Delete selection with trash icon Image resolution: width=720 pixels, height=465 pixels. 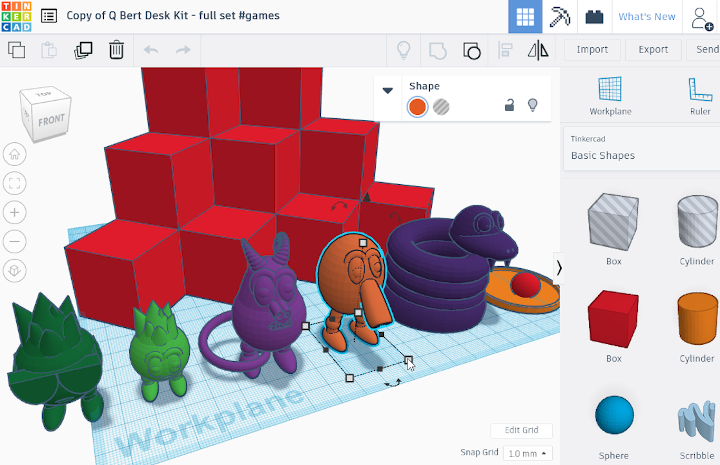point(116,50)
